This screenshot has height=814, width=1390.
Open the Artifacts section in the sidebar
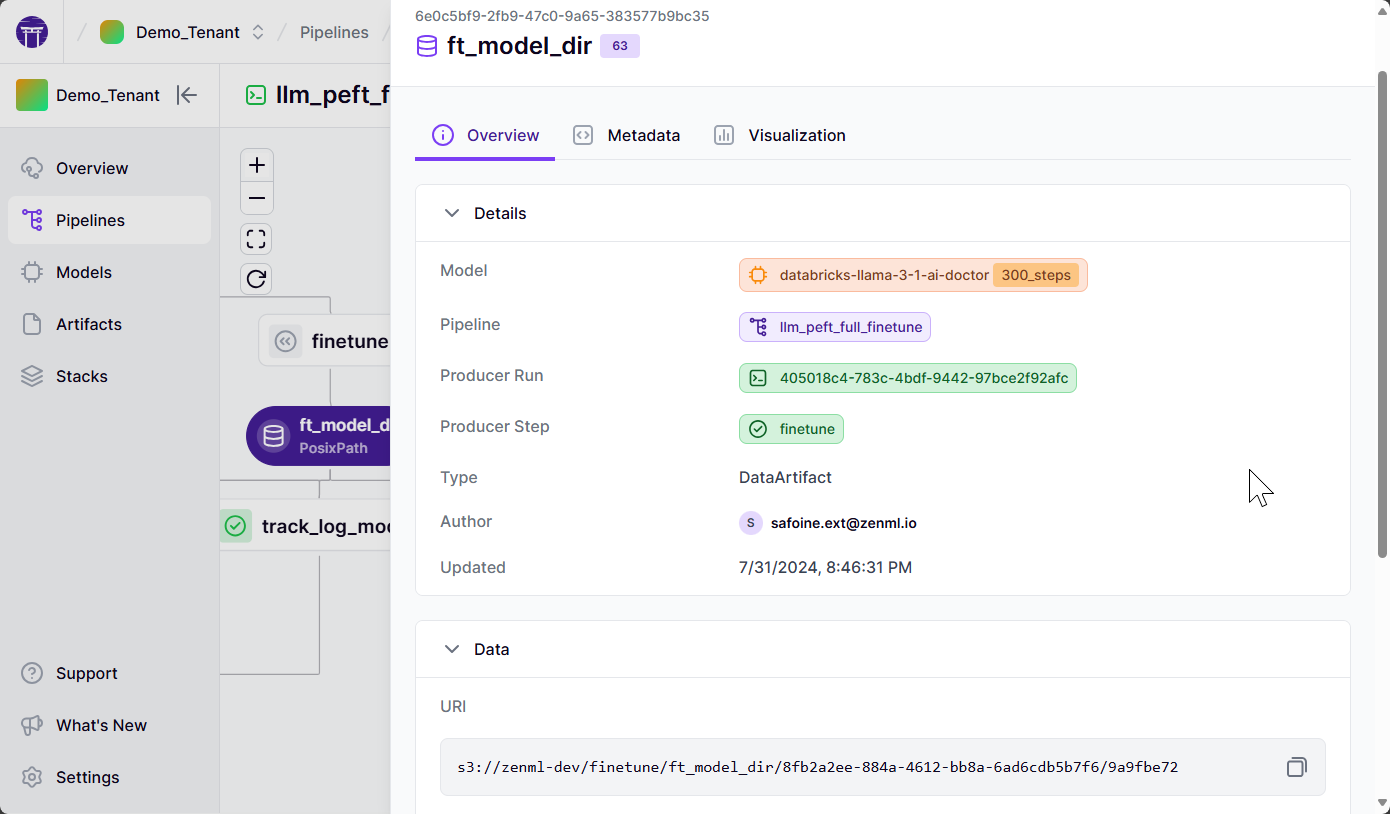click(90, 324)
